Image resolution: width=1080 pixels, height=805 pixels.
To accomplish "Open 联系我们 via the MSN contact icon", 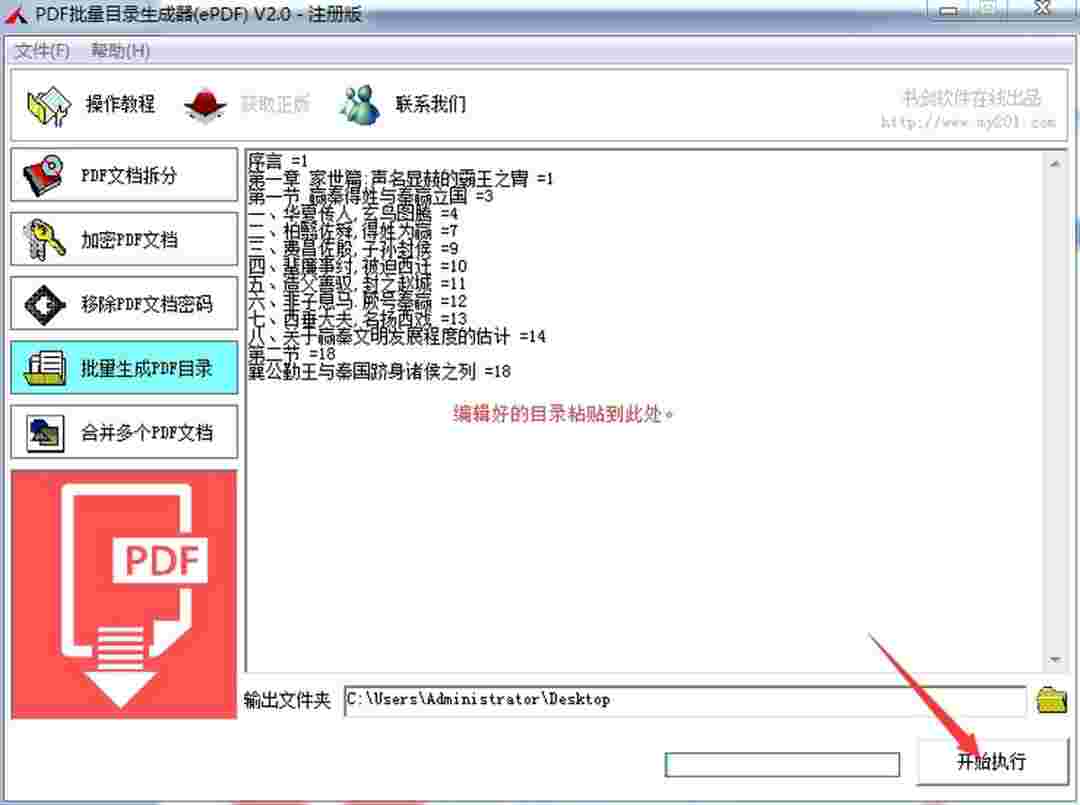I will pos(358,104).
